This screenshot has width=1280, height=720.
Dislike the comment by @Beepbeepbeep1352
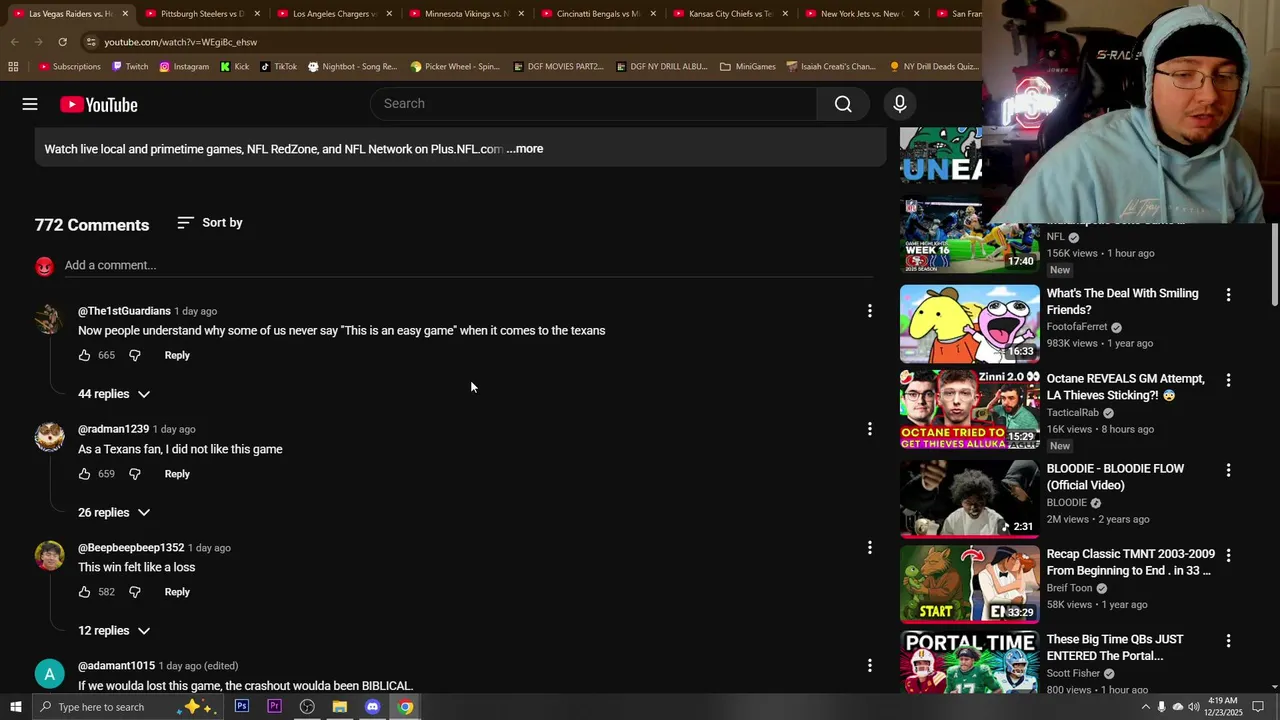pos(135,592)
